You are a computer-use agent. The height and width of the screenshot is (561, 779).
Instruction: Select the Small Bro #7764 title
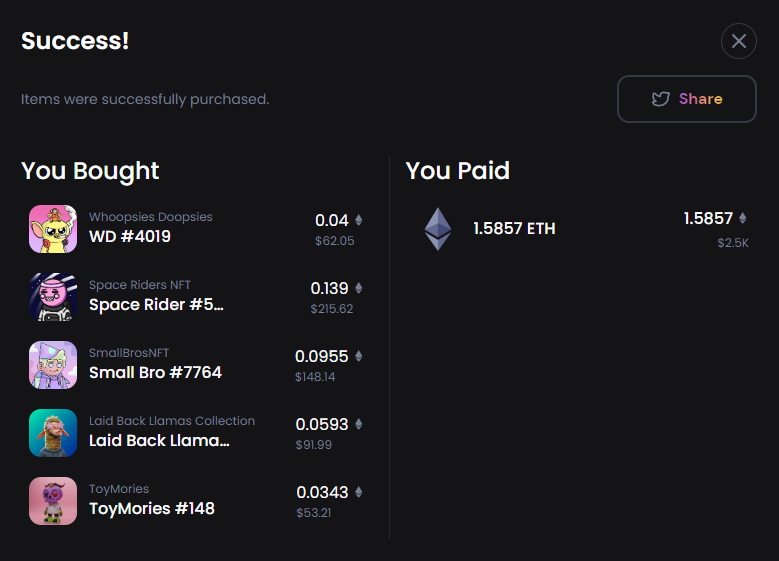pyautogui.click(x=155, y=373)
